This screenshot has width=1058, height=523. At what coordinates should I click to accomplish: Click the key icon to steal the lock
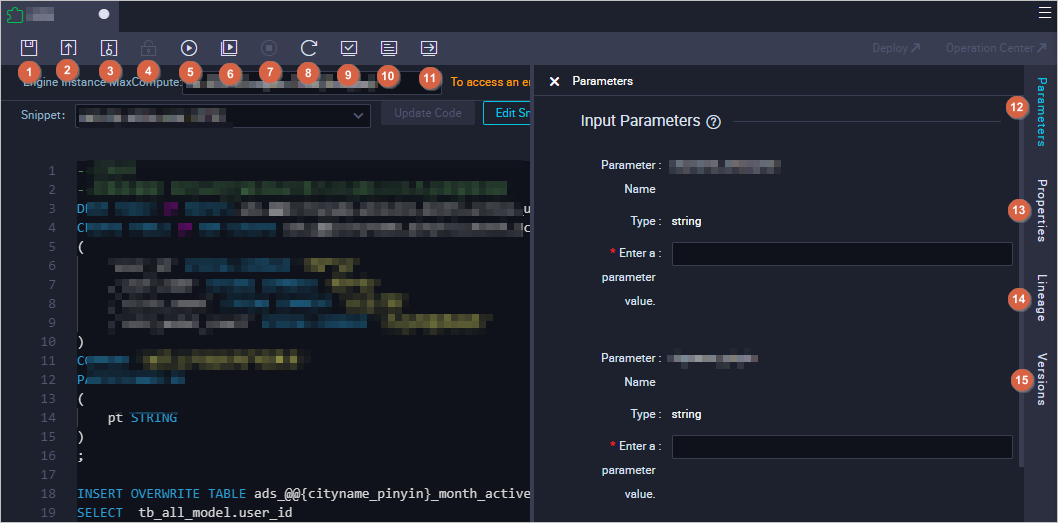click(x=109, y=48)
